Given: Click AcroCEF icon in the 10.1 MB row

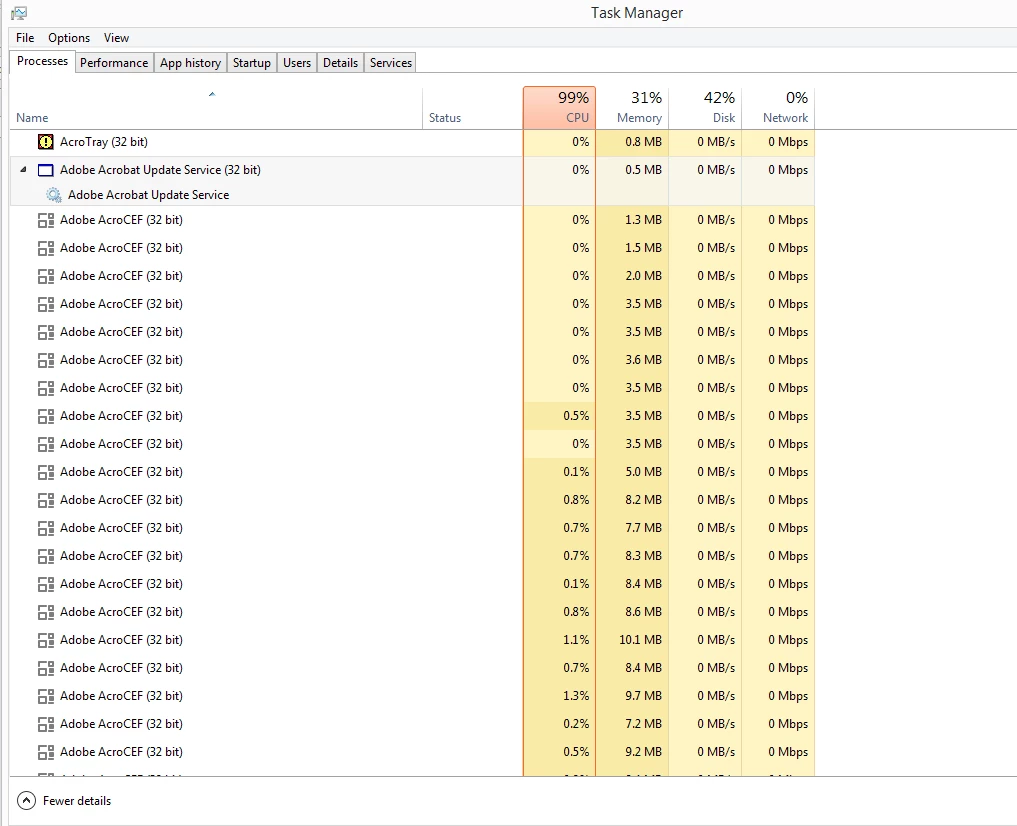Looking at the screenshot, I should point(45,640).
